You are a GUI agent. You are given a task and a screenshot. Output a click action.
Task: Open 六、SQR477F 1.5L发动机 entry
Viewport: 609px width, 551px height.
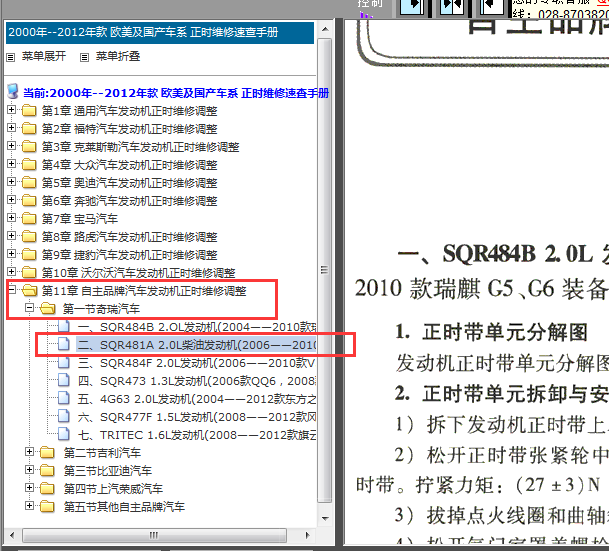click(x=197, y=417)
